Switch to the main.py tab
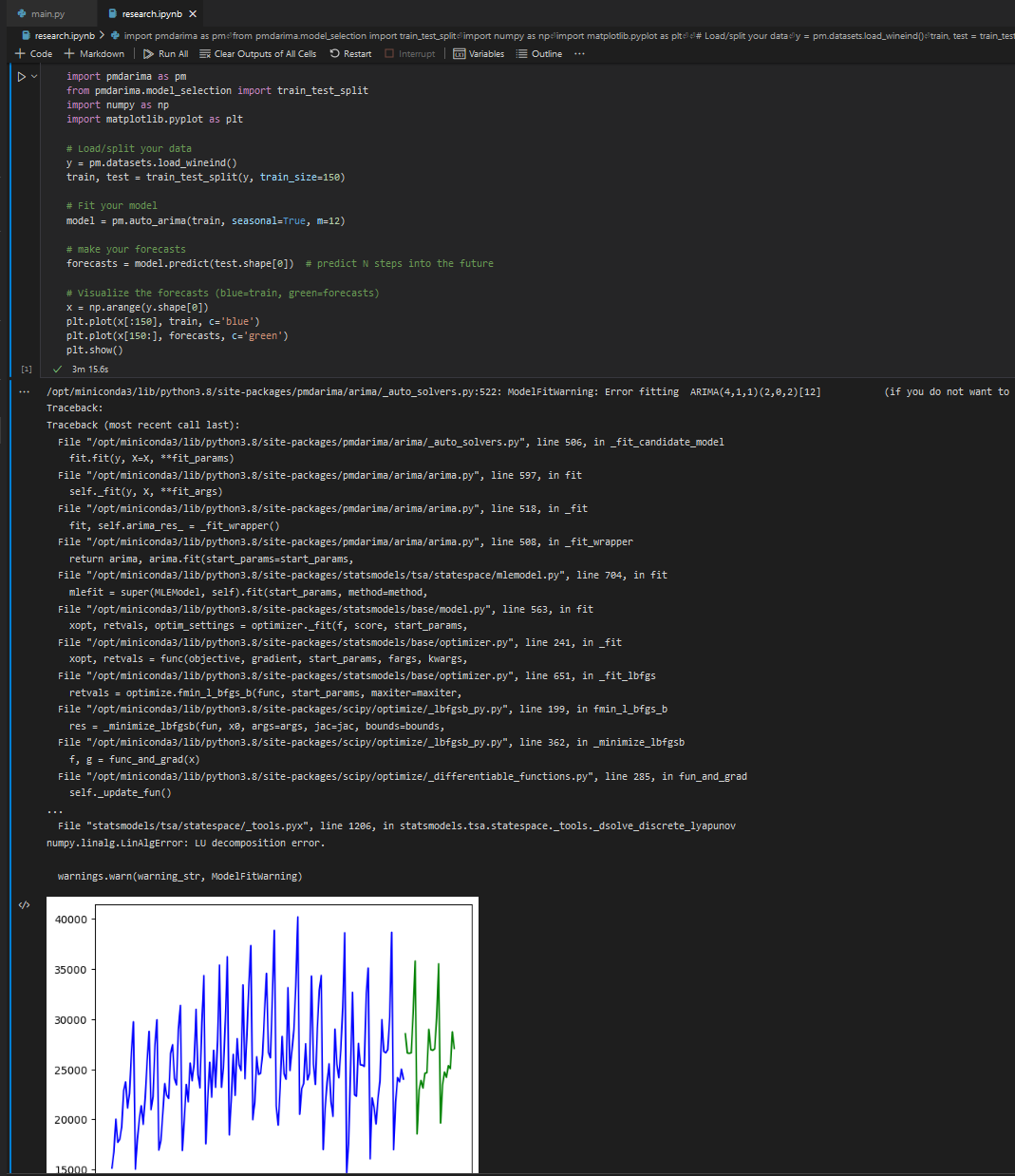The width and height of the screenshot is (1015, 1176). pyautogui.click(x=49, y=13)
